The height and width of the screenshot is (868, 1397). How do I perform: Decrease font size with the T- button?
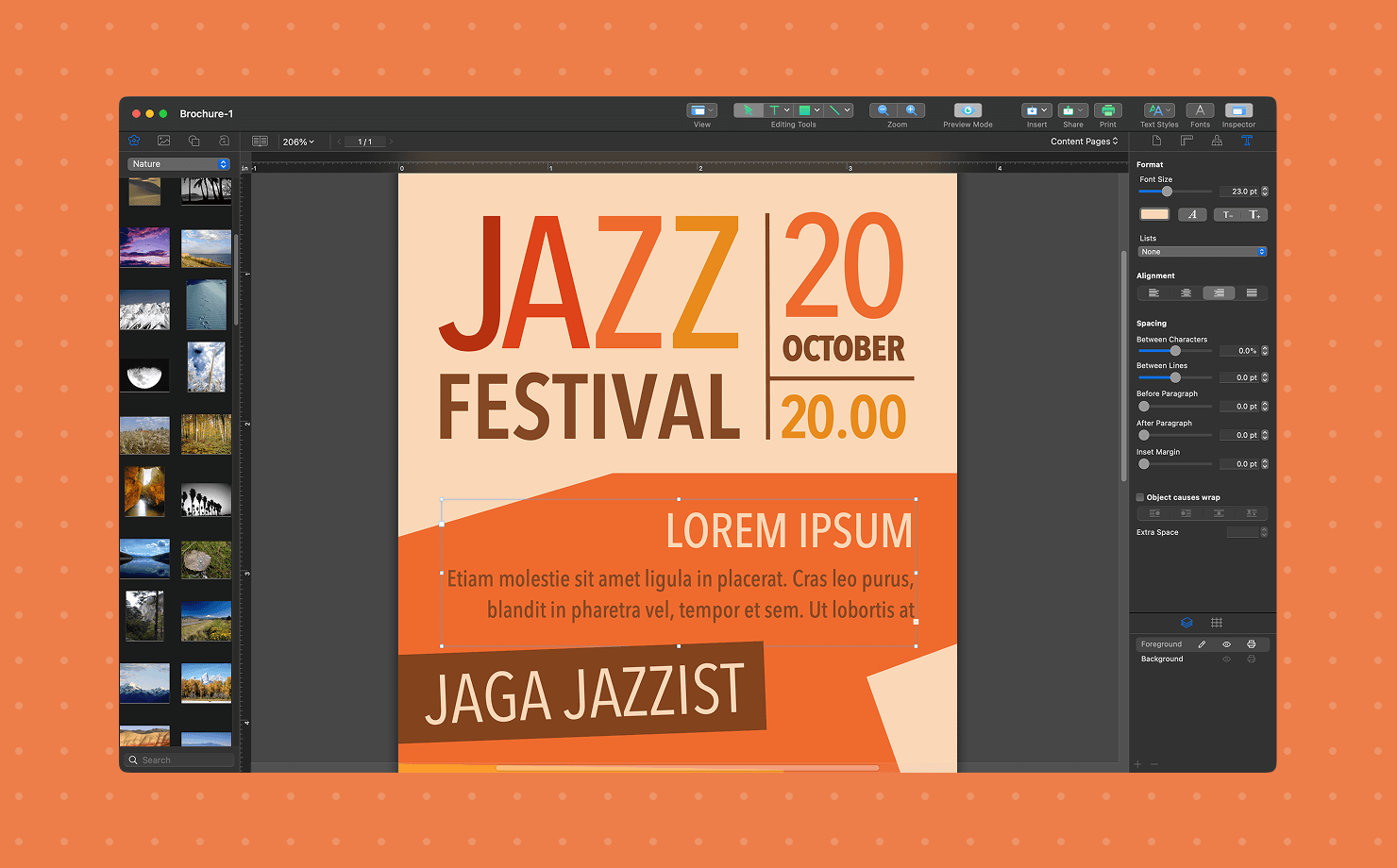pos(1227,214)
